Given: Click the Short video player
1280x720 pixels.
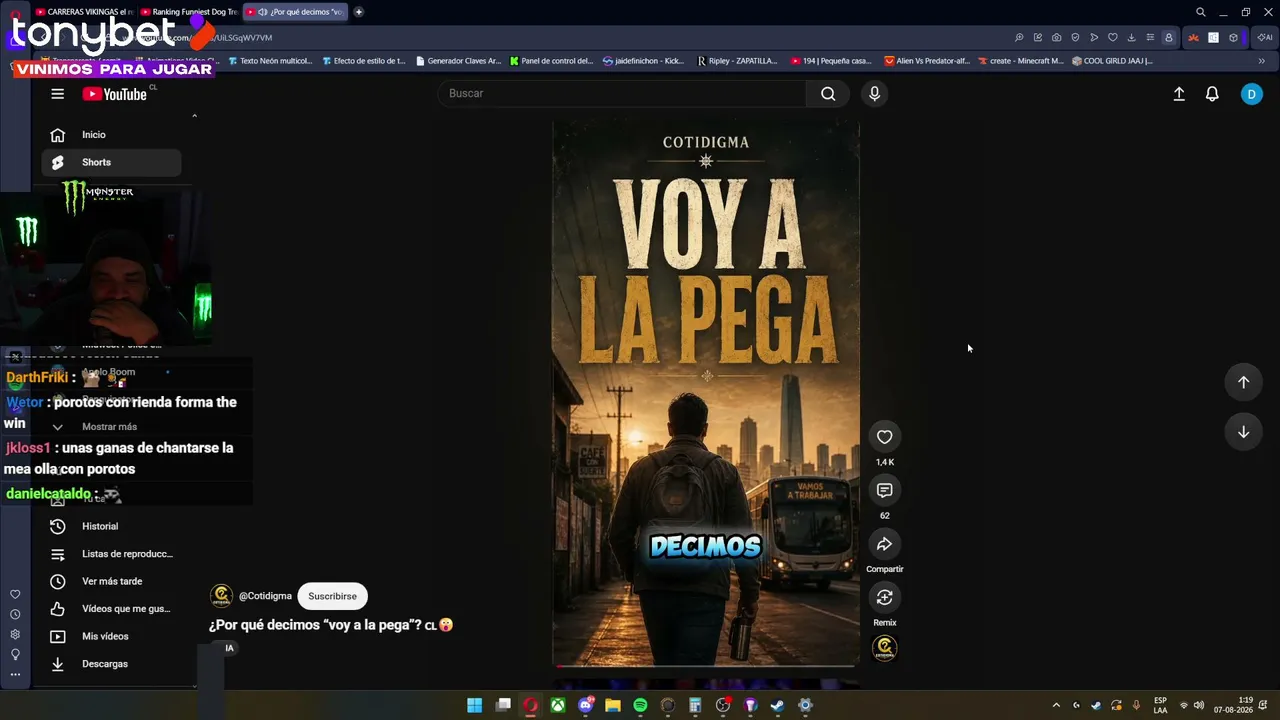Looking at the screenshot, I should click(706, 394).
